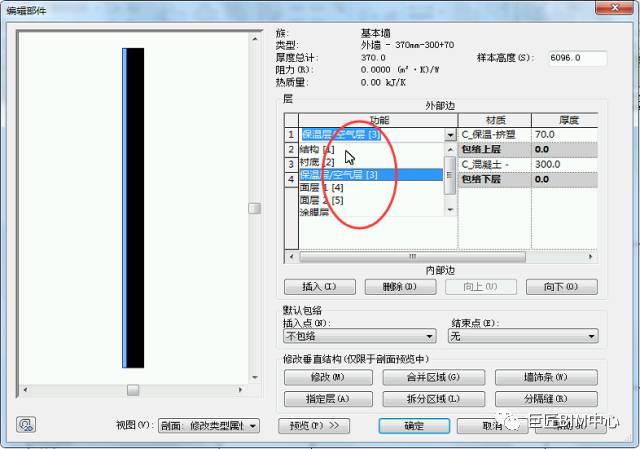640x449 pixels.
Task: Click the preview pane horizontal scrollbar thumb
Action: (x=133, y=390)
